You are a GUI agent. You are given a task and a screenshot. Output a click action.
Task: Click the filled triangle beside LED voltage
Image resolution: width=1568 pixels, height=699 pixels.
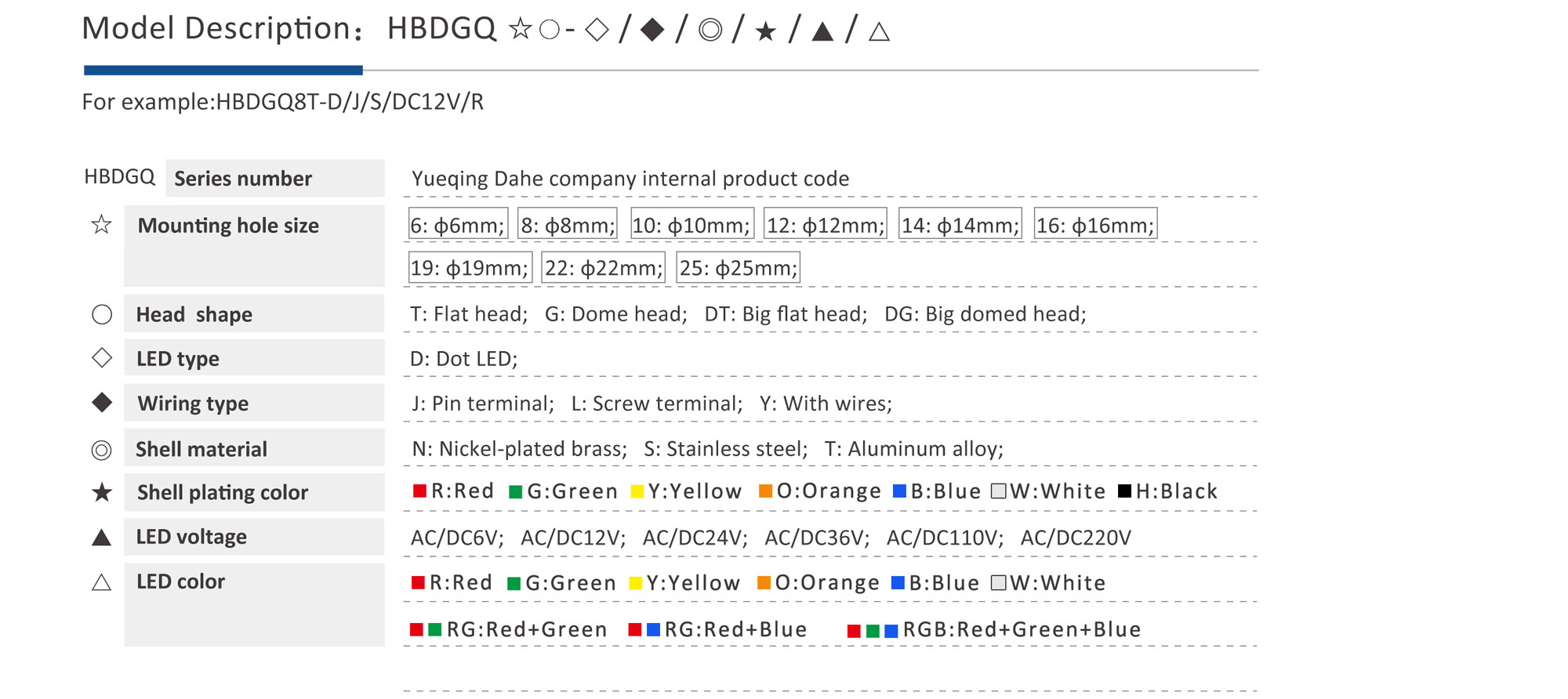101,538
